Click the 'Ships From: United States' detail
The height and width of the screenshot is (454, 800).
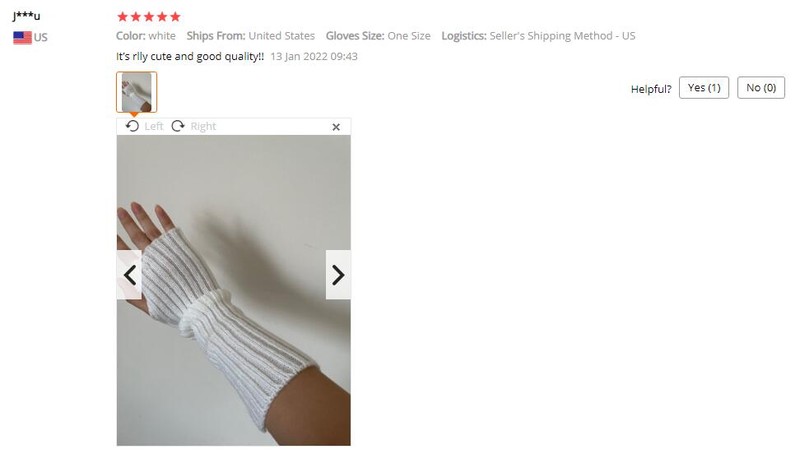(251, 36)
